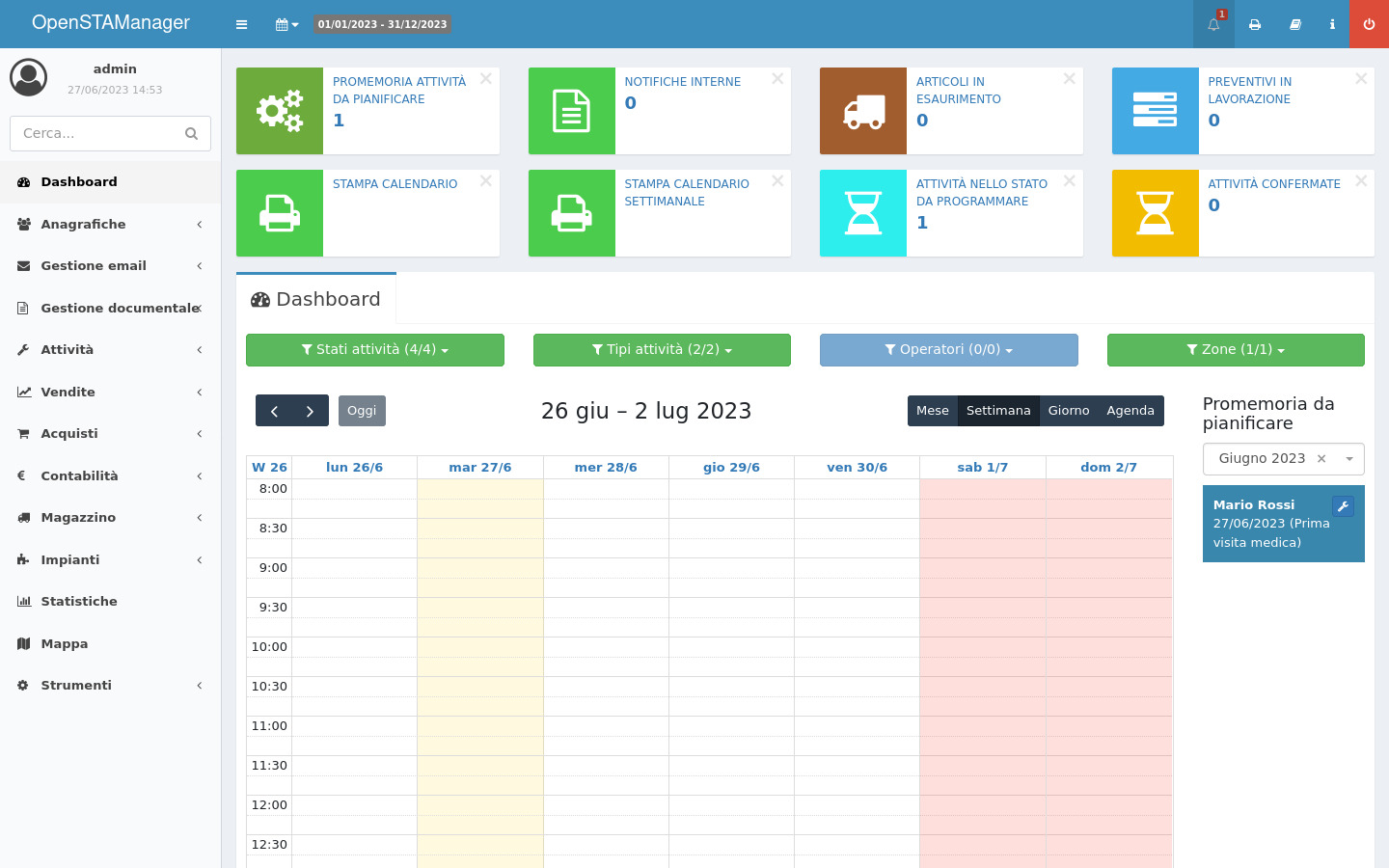
Task: Open the Operatori (0/0) filter
Action: 949,350
